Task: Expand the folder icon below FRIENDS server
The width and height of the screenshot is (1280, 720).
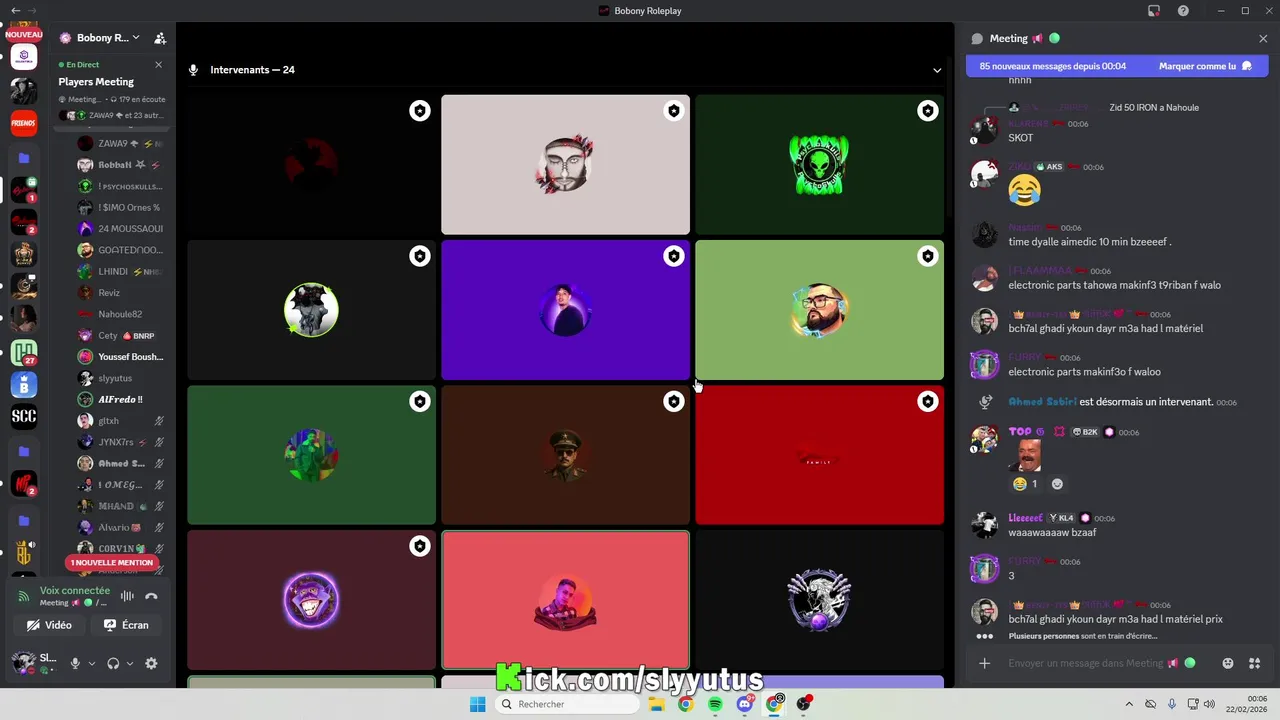Action: pos(24,157)
